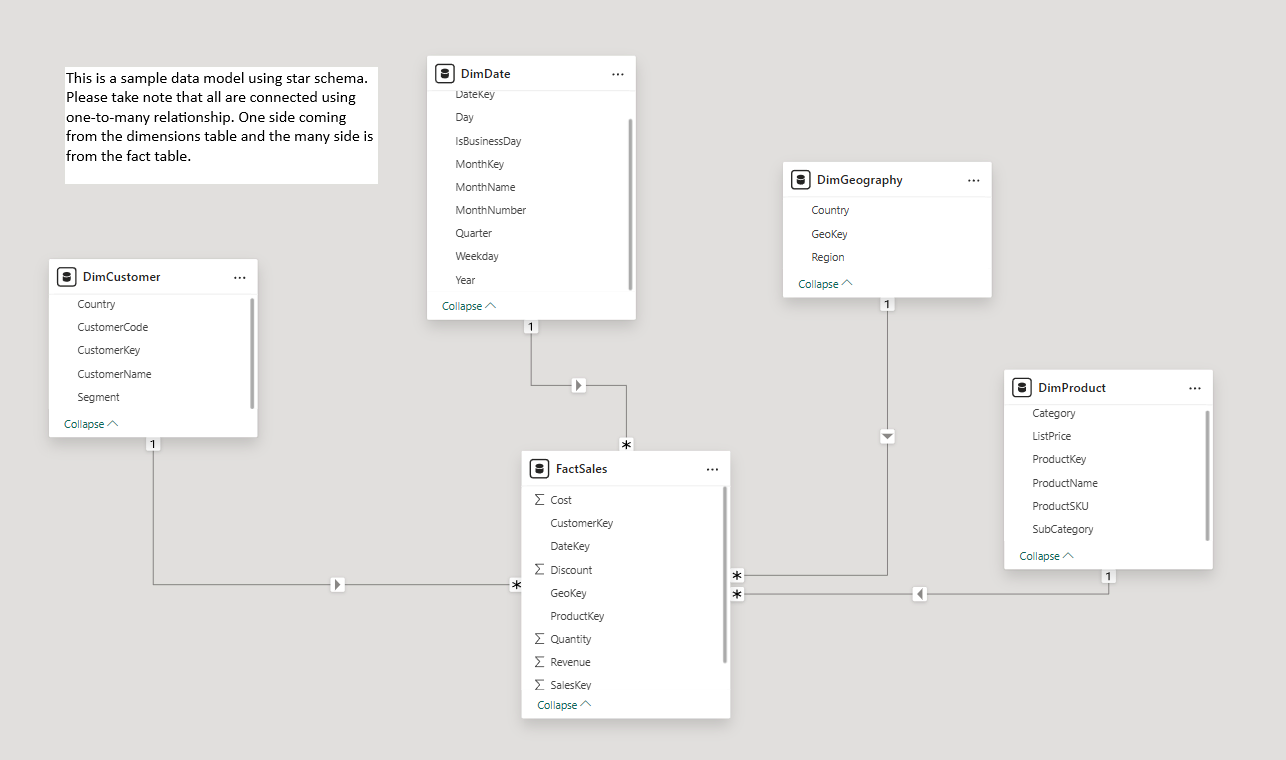1286x760 pixels.
Task: Collapse the DimProduct table
Action: (1046, 556)
